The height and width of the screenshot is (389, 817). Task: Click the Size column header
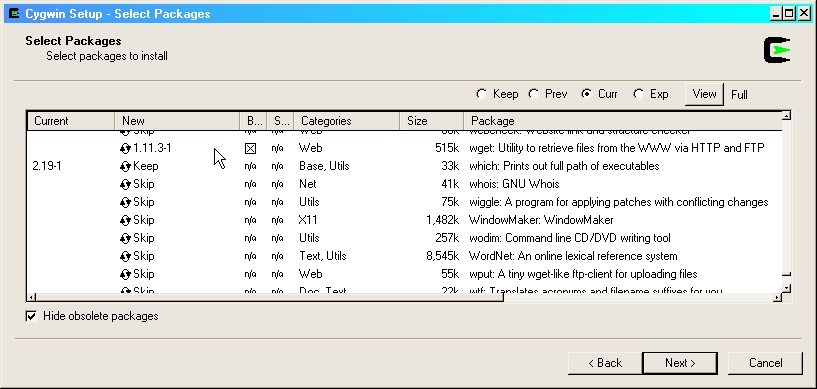(431, 121)
